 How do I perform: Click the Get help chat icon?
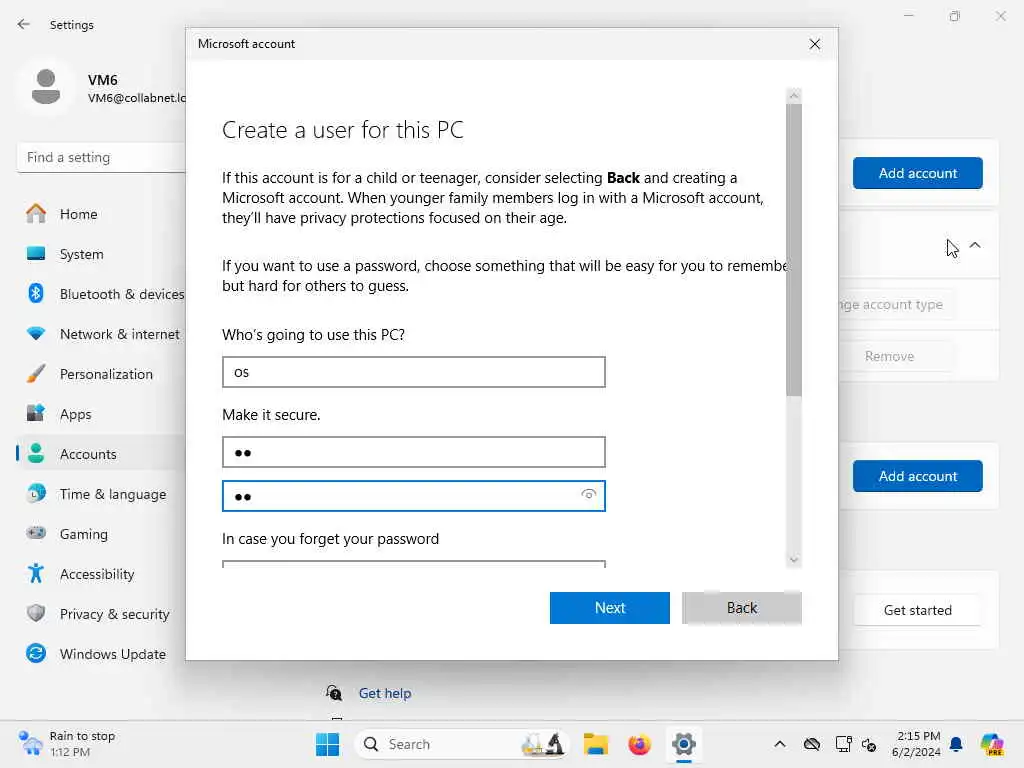point(334,693)
